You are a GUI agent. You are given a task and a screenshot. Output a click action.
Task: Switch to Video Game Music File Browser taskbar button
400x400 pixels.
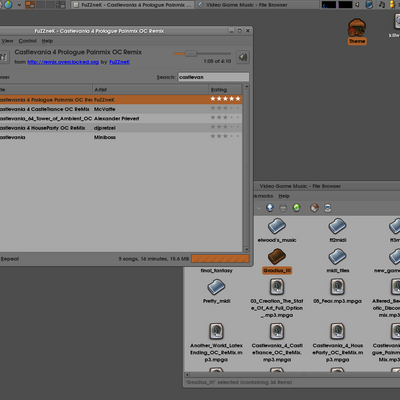(257, 5)
